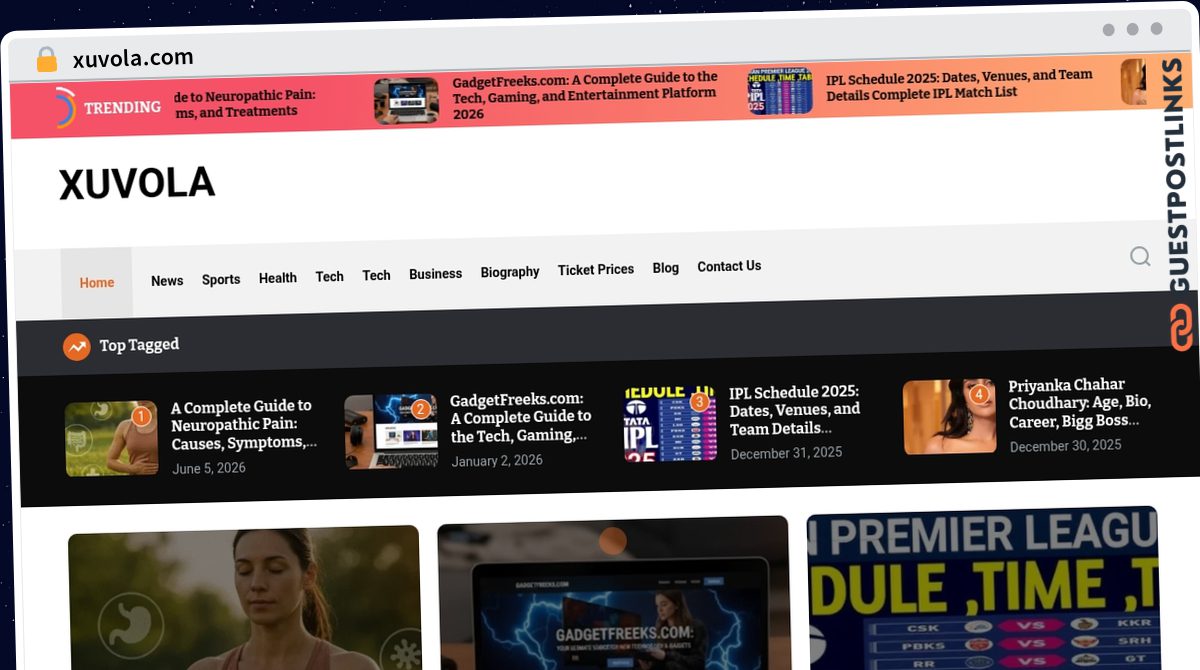Viewport: 1200px width, 670px height.
Task: Click the XUVOLA site logo
Action: (137, 184)
